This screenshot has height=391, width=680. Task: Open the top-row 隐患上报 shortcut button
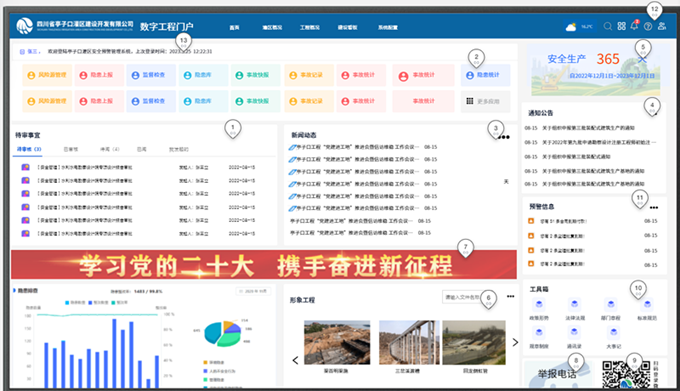(99, 75)
